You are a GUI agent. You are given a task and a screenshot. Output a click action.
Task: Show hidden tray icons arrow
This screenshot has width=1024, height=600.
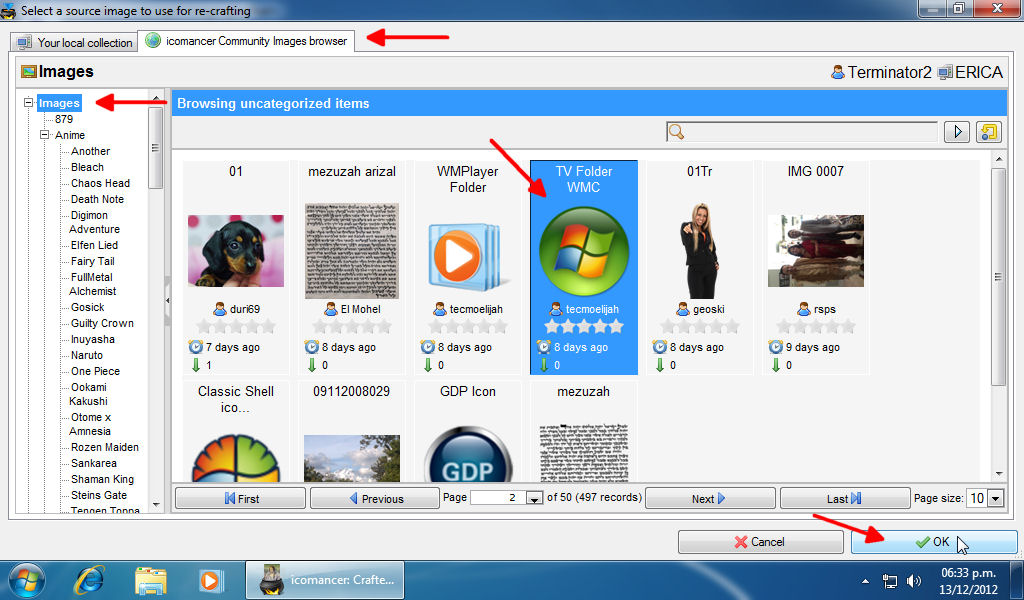(865, 580)
